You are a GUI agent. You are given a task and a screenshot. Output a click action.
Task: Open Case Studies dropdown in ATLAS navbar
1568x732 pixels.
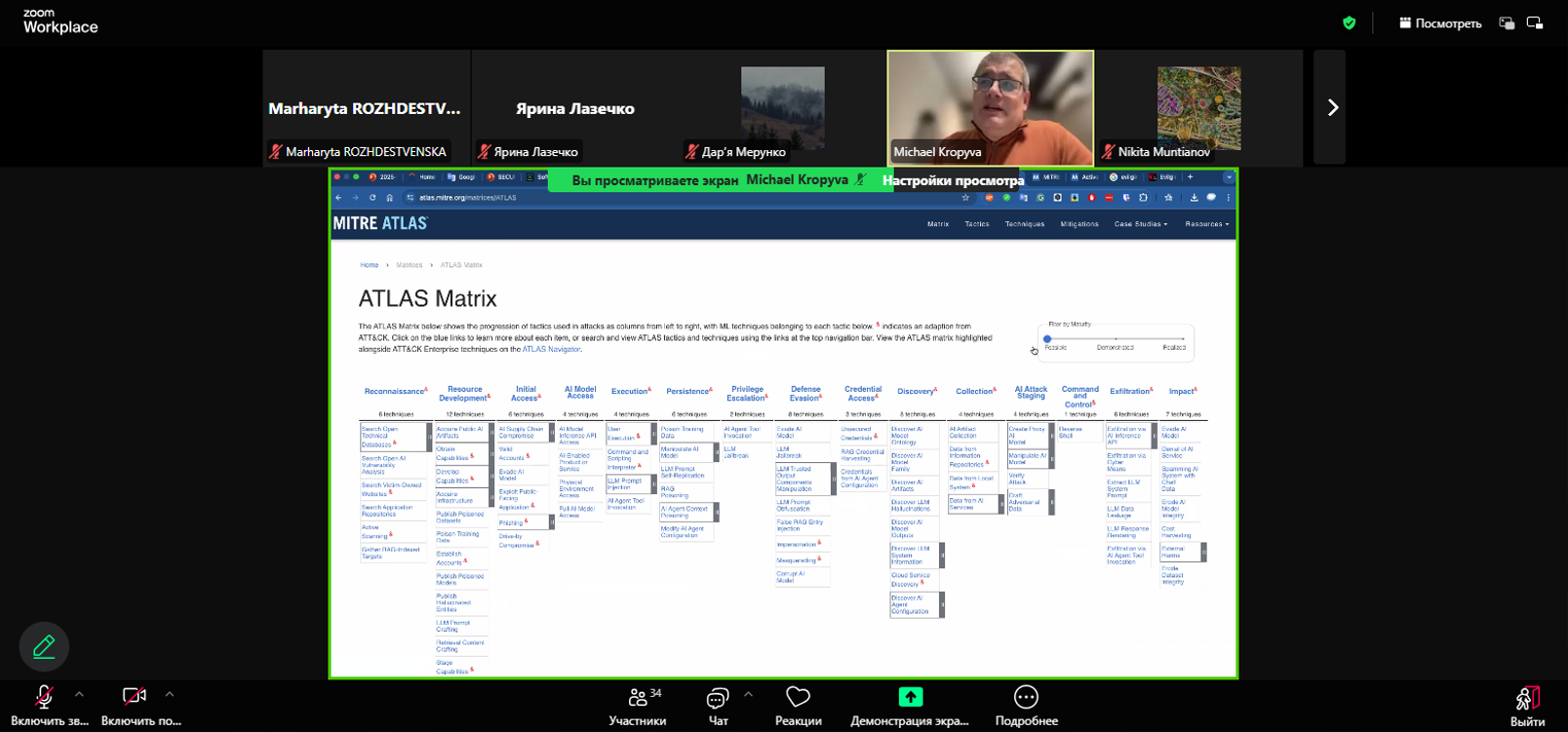[x=1141, y=224]
